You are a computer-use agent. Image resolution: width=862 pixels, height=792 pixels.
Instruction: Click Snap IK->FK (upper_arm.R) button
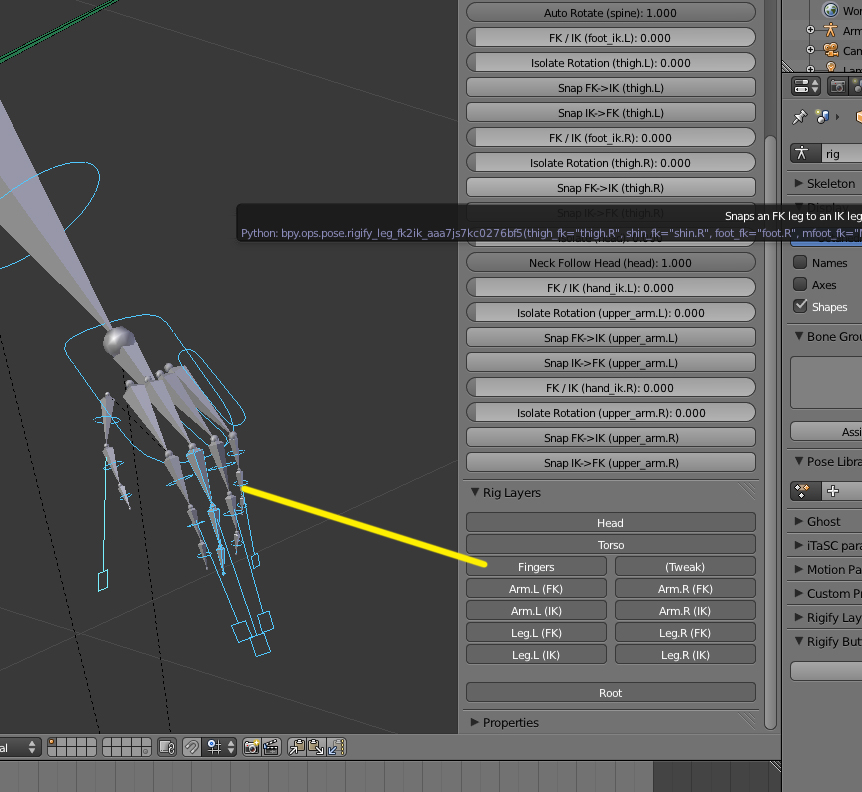(x=611, y=463)
